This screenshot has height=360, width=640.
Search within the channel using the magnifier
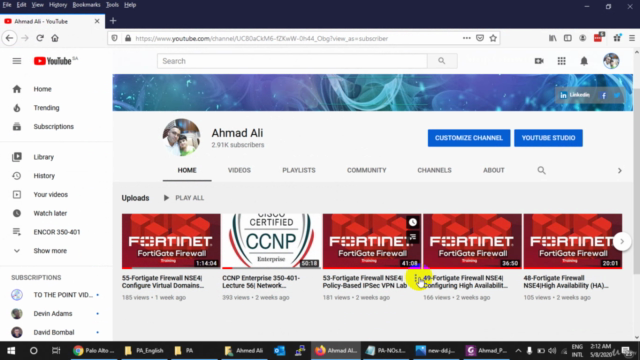coord(541,170)
